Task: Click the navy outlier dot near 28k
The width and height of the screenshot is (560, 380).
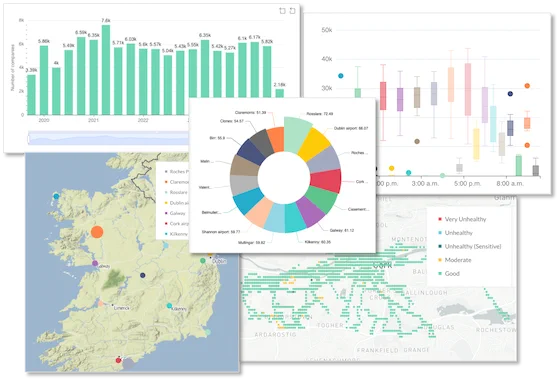Action: point(510,94)
